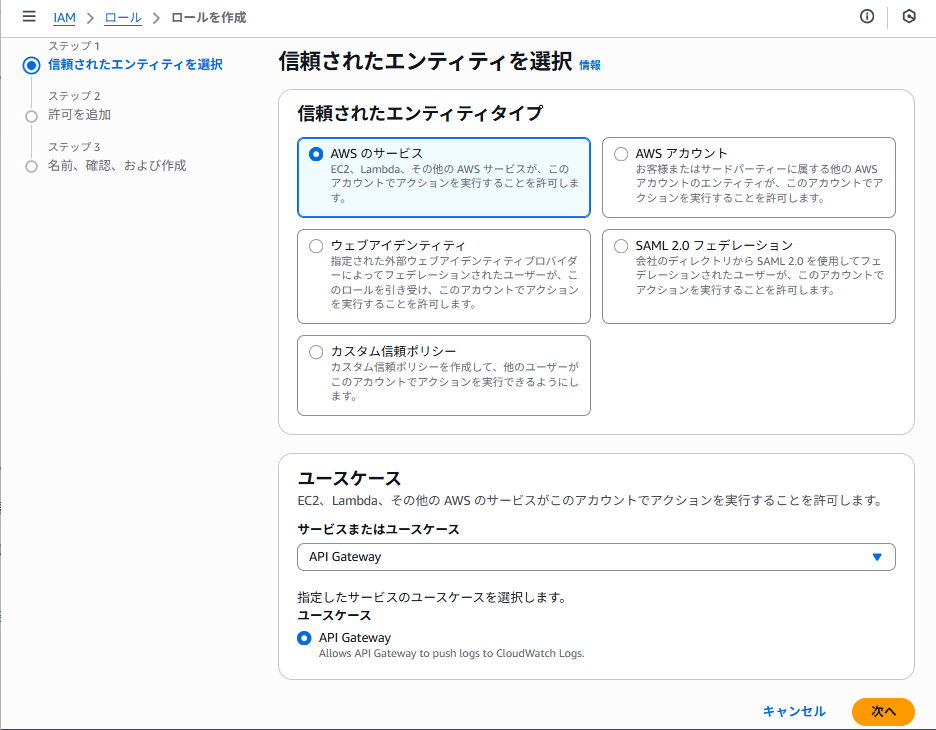Select カスタム信頼ポリシー radio option
Image resolution: width=936 pixels, height=730 pixels.
pyautogui.click(x=316, y=352)
